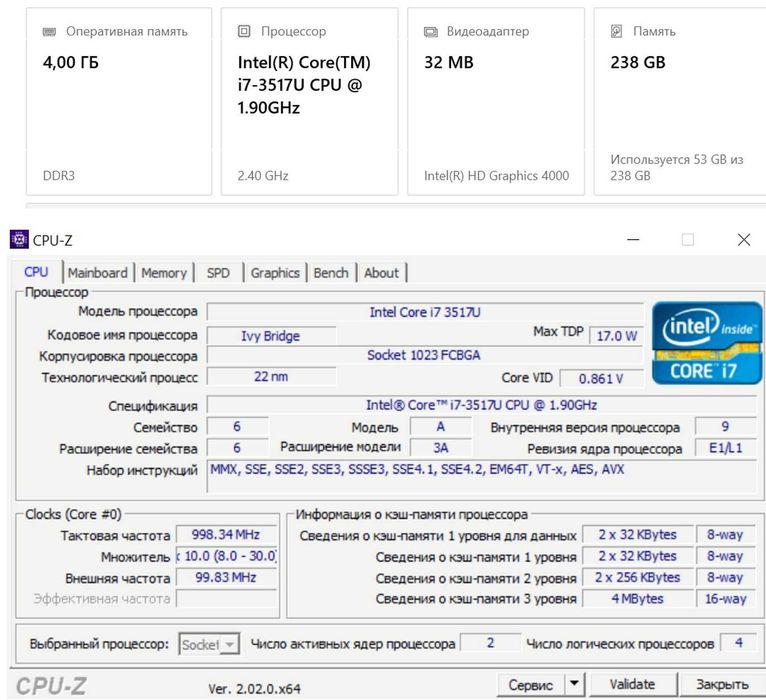Click the Множитель value x 10.0
The image size is (766, 700).
[226, 556]
